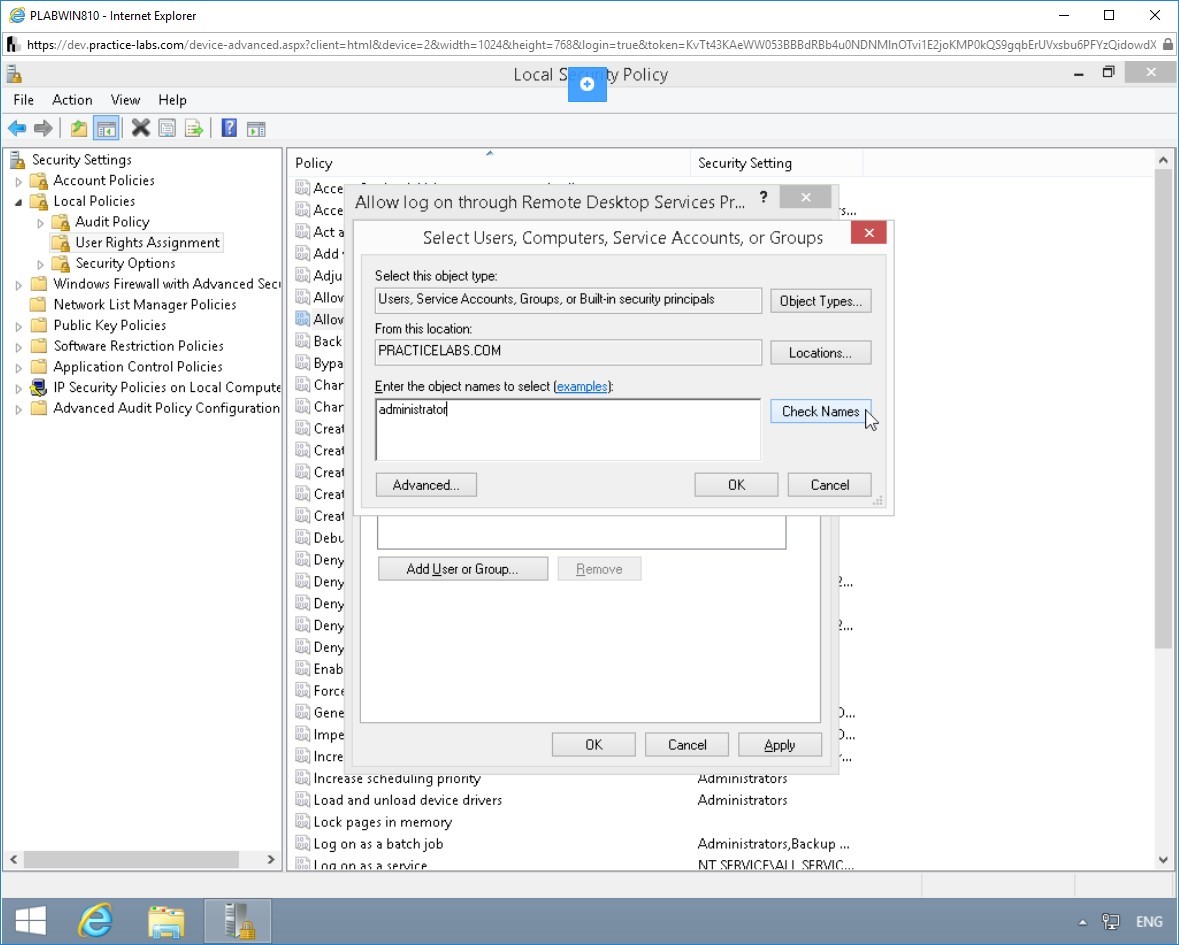Click the Add User or Group... button
This screenshot has width=1179, height=945.
pos(462,569)
